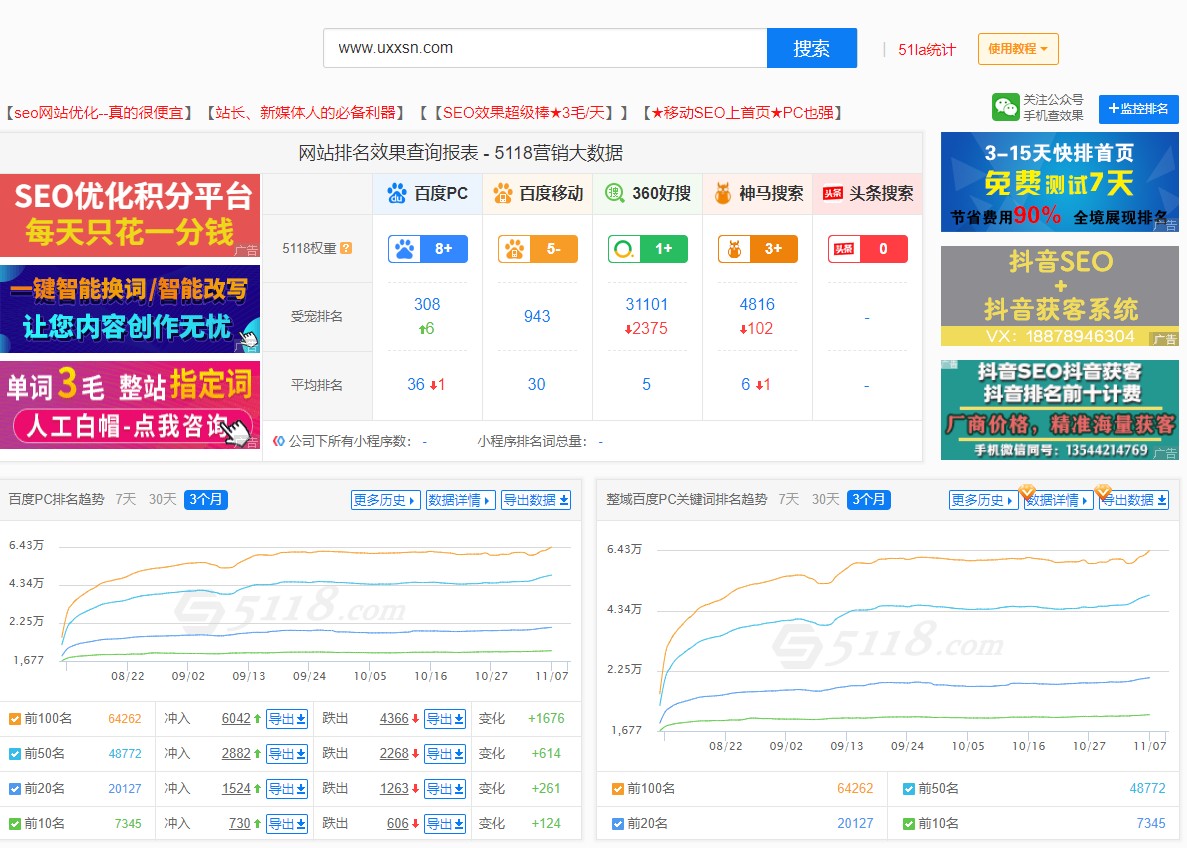This screenshot has width=1187, height=848.
Task: Click the Shenma weight 3+ badge
Action: tap(758, 249)
